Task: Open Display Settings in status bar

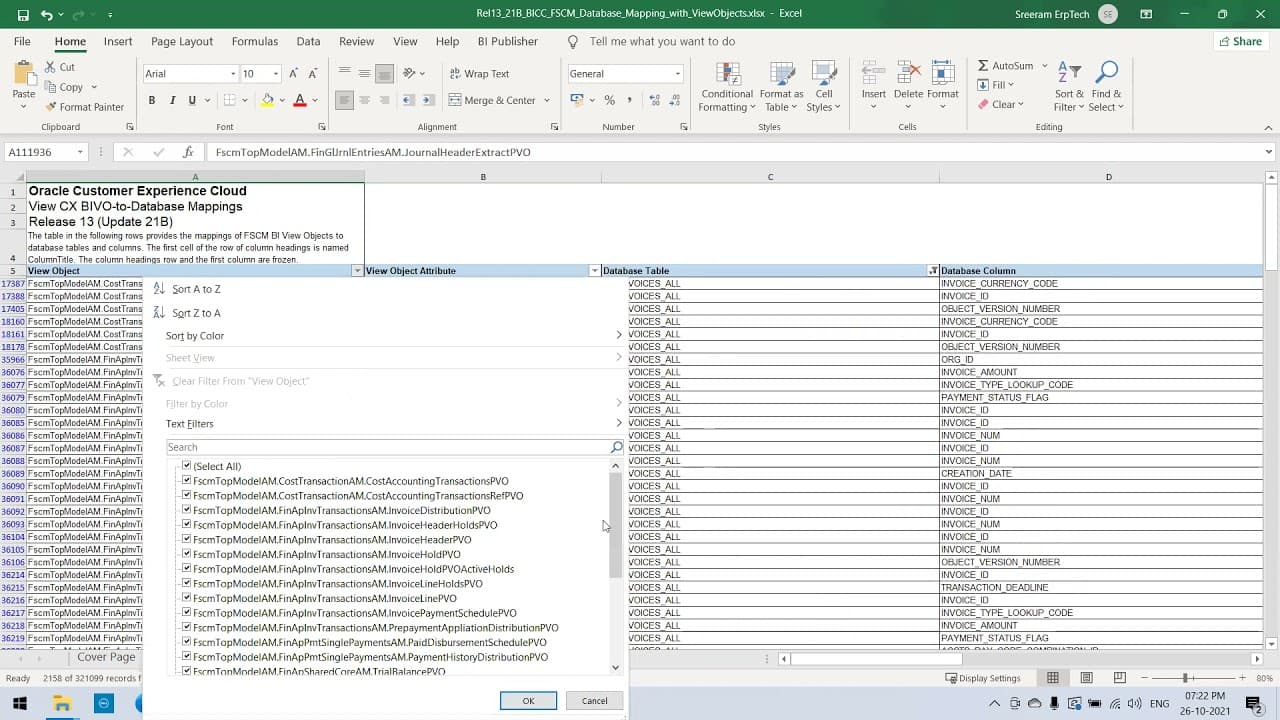Action: pos(983,678)
